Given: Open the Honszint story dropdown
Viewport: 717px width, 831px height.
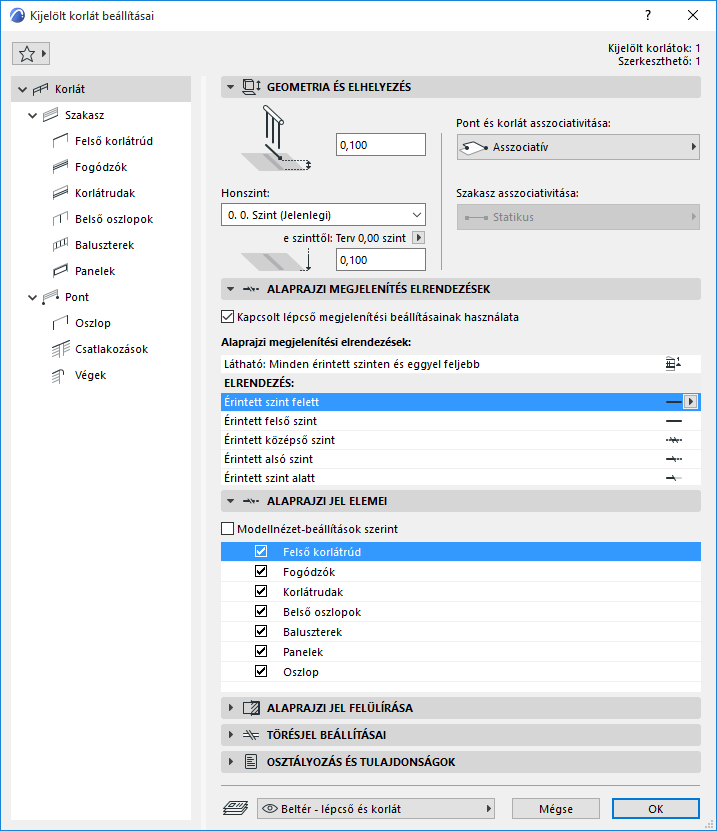Looking at the screenshot, I should click(323, 214).
